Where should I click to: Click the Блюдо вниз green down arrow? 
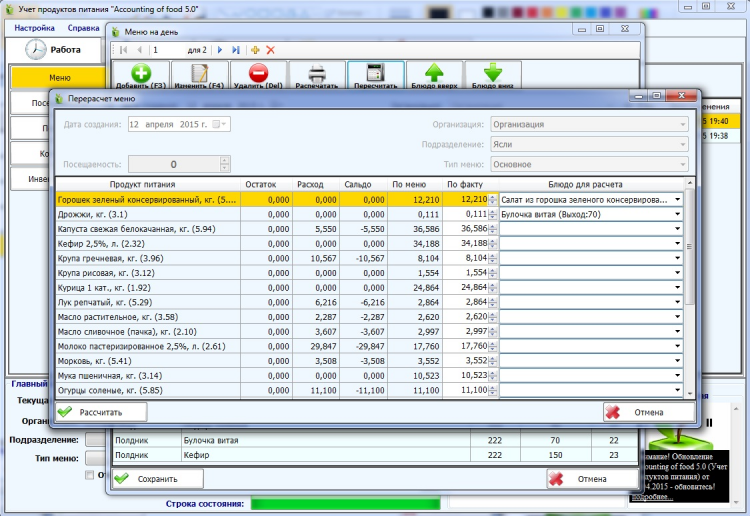click(493, 74)
